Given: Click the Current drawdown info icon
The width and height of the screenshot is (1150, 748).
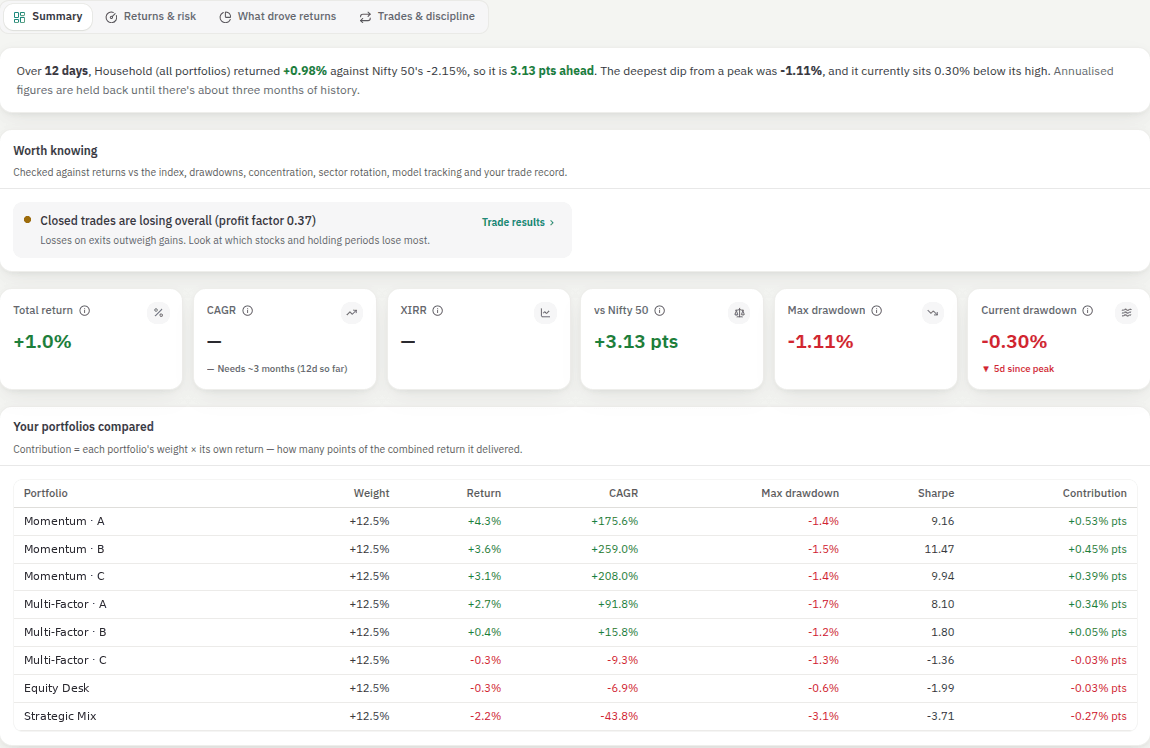Looking at the screenshot, I should coord(1088,310).
